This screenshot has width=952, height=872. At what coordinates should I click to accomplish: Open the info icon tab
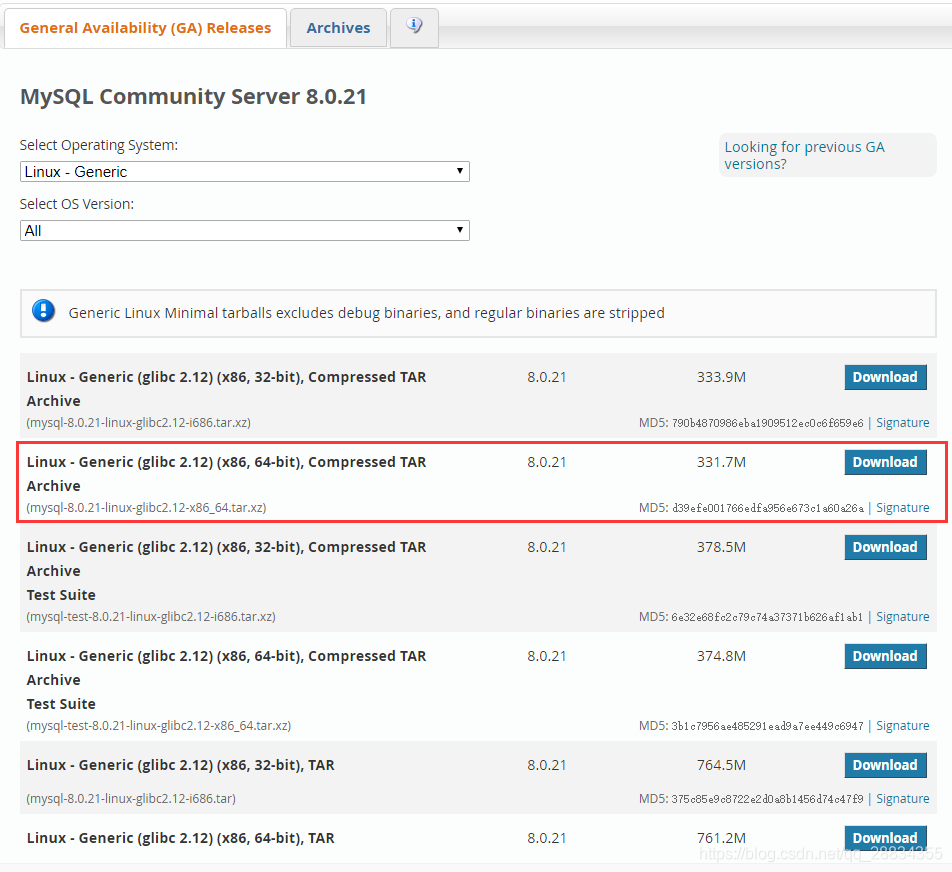tap(414, 27)
